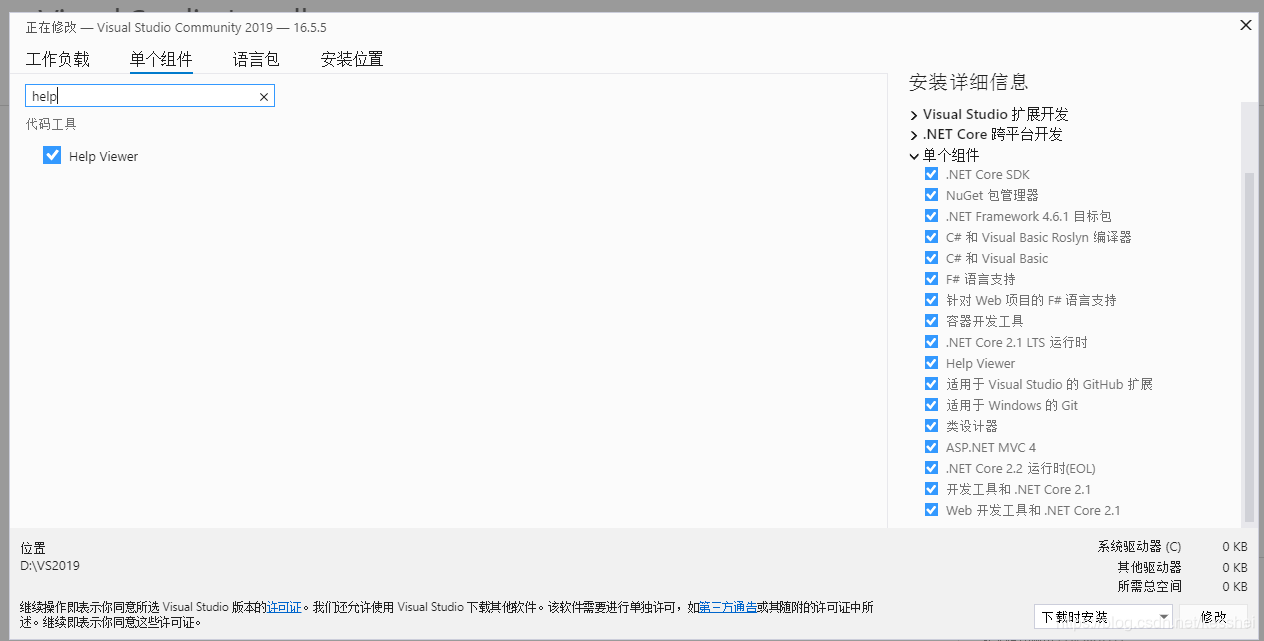This screenshot has height=641, width=1264.
Task: Uncheck Help Viewer in the component list
Action: [52, 156]
